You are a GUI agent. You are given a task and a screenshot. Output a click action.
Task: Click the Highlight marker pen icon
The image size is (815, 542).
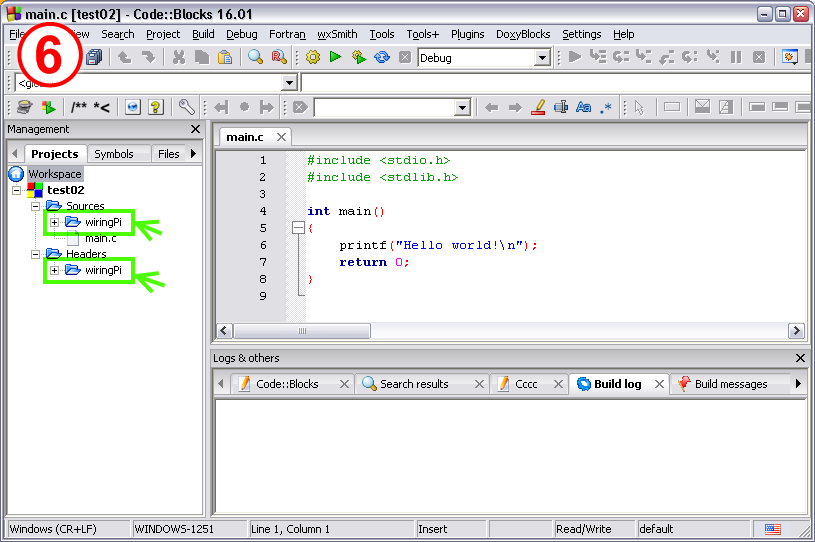[x=538, y=108]
